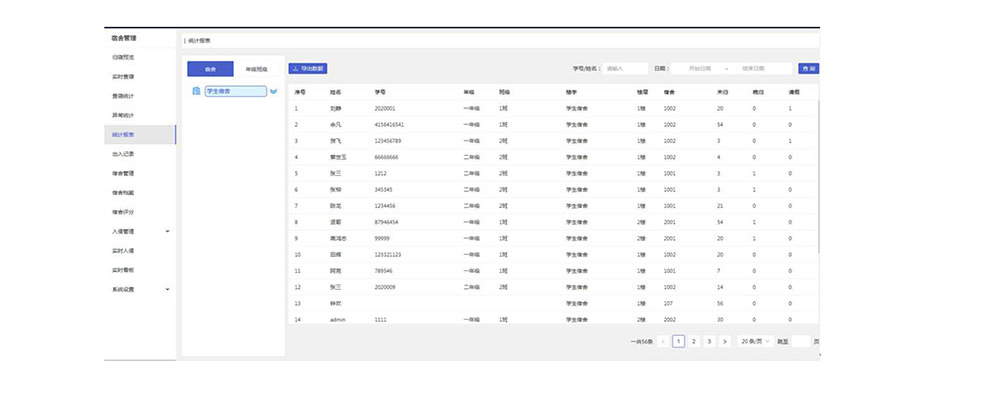Viewport: 1000px width, 397px height.
Task: Go to page 3 in pagination
Action: click(709, 341)
